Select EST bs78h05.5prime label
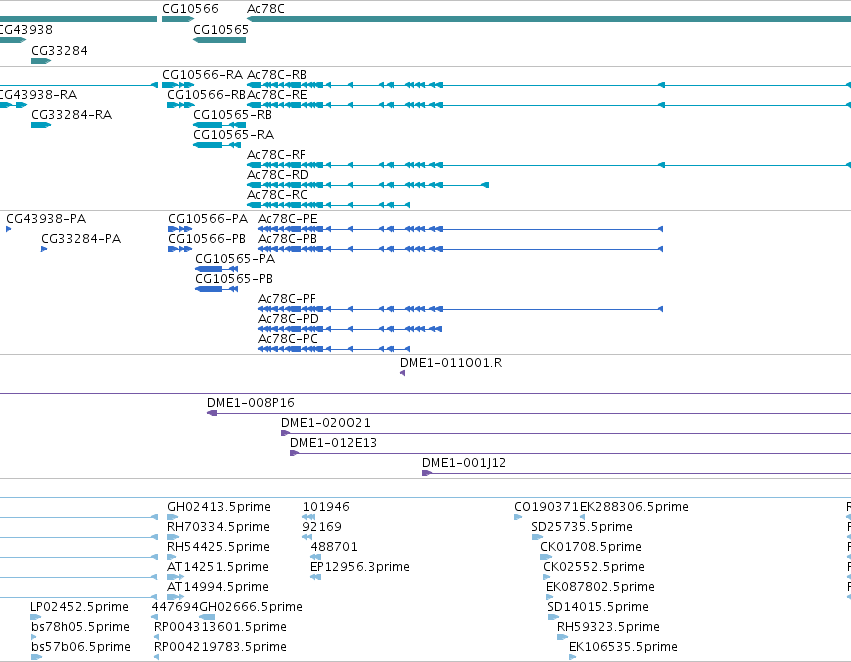Viewport: 851px width, 662px height. click(x=80, y=627)
